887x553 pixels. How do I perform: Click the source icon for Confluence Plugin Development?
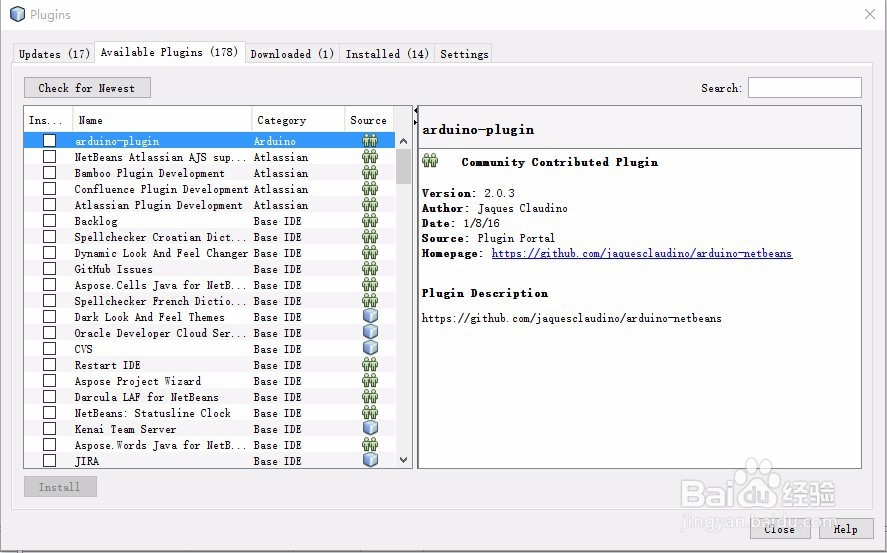coord(370,188)
